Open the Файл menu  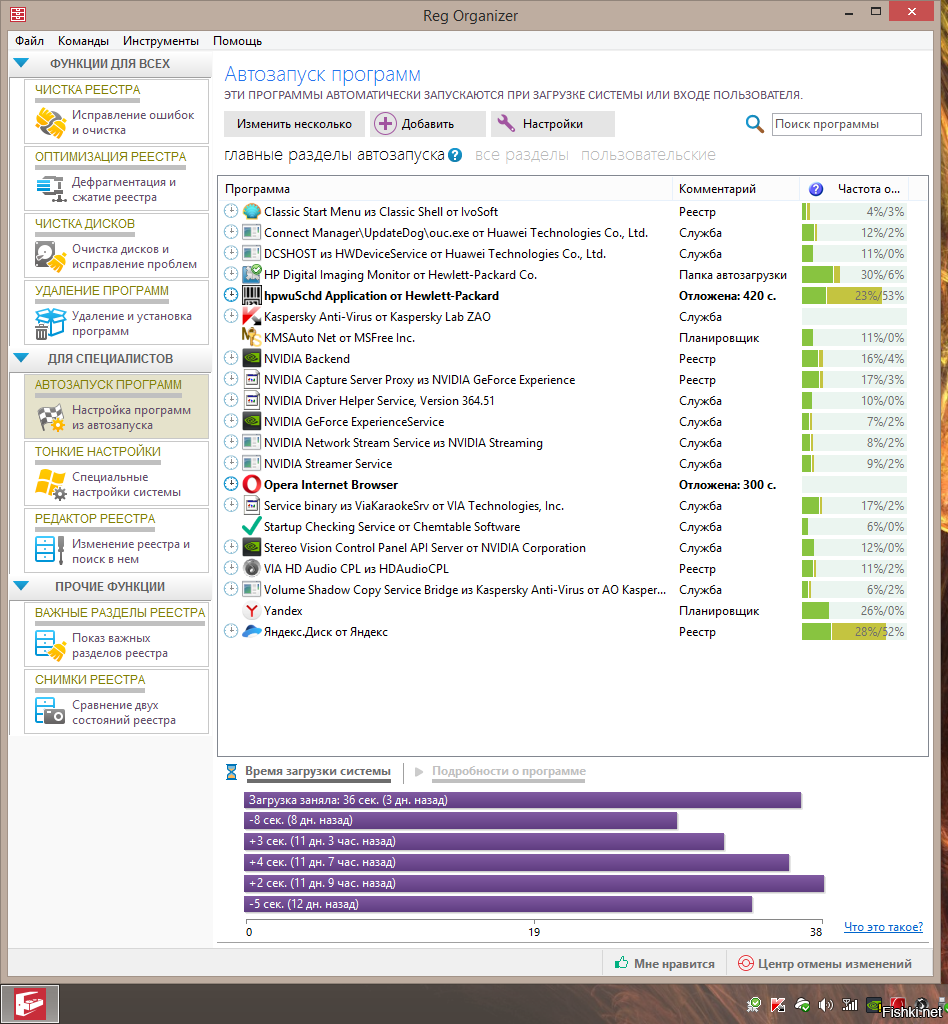[x=29, y=40]
